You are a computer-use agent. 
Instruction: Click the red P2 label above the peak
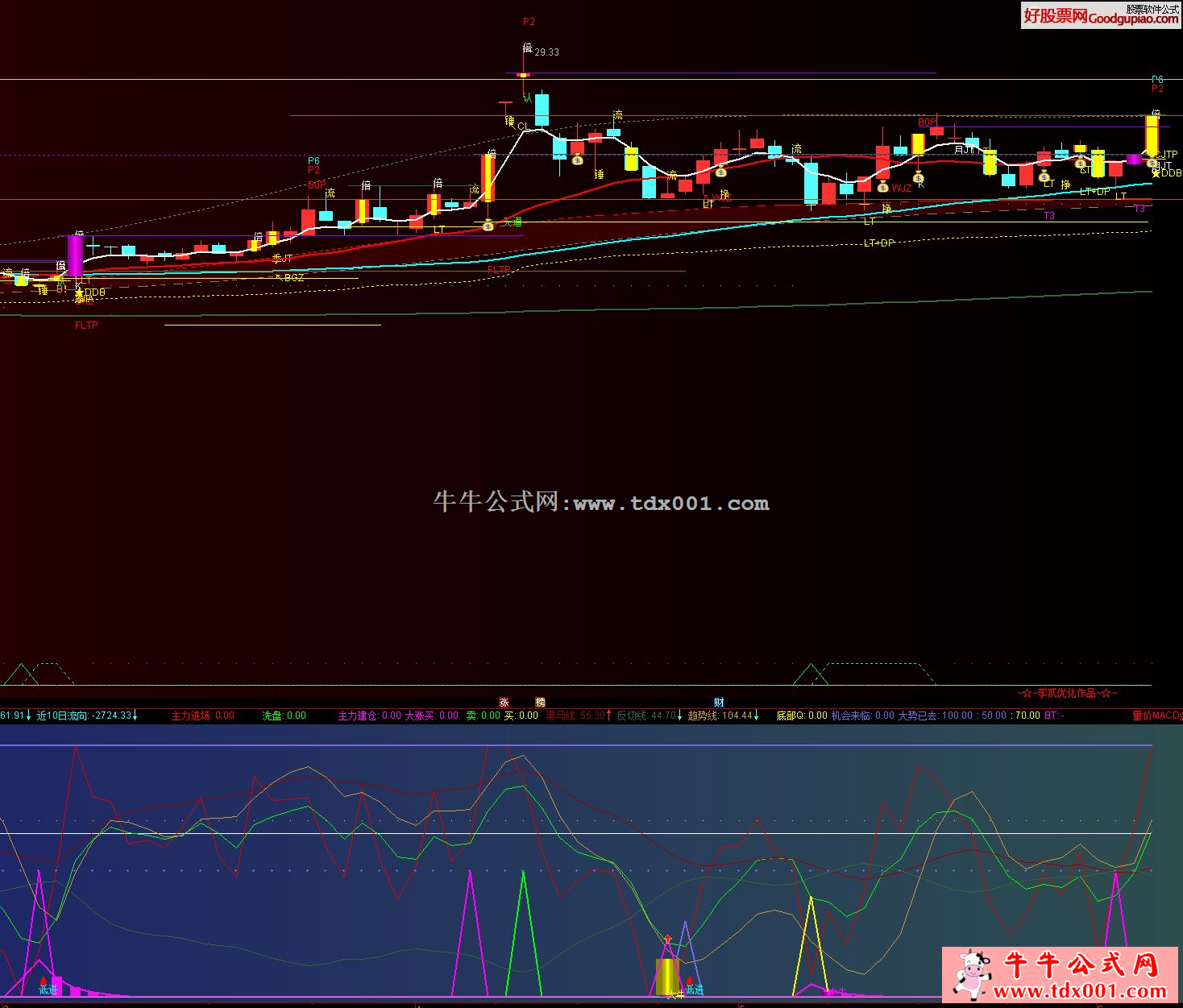(x=529, y=22)
